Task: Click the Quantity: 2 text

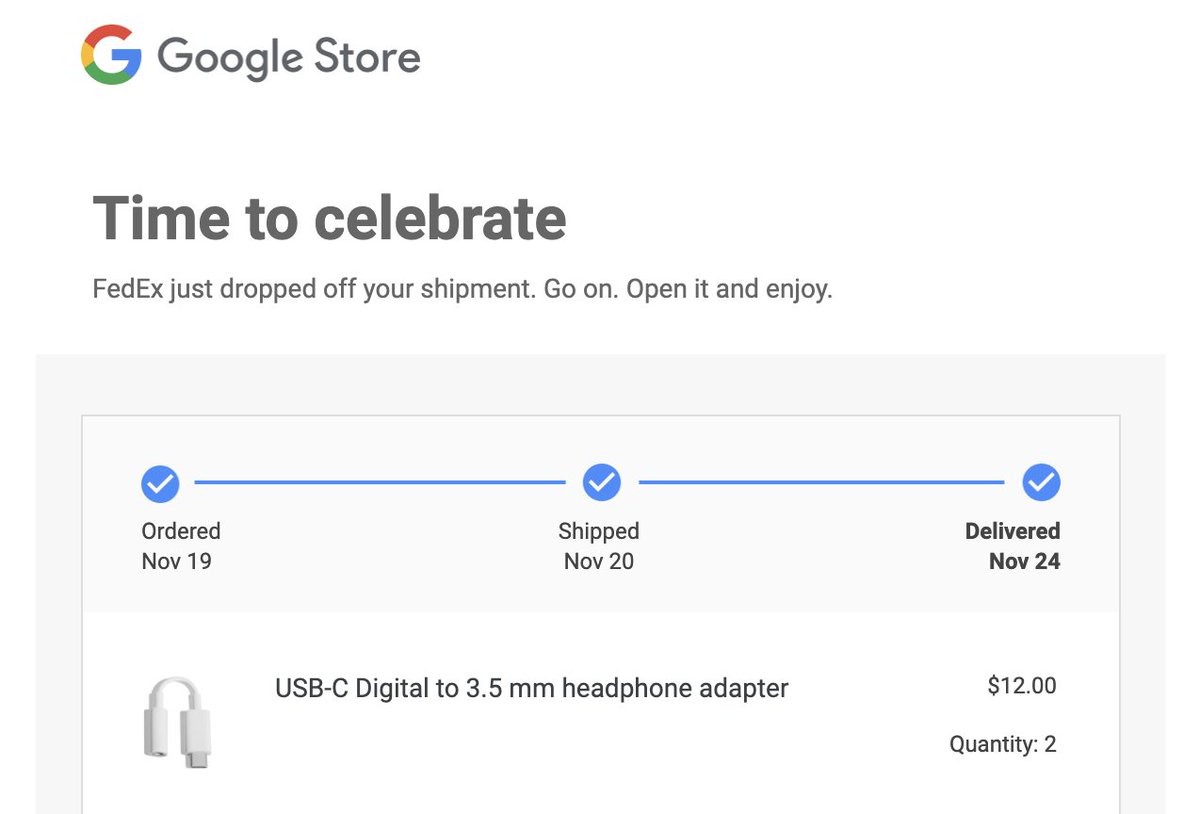Action: 1003,744
